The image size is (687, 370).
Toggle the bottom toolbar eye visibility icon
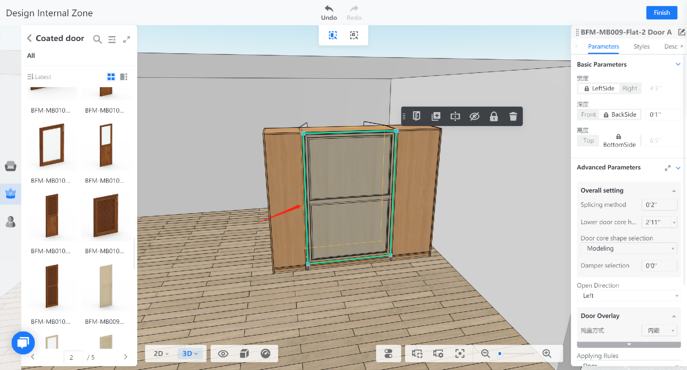click(223, 353)
